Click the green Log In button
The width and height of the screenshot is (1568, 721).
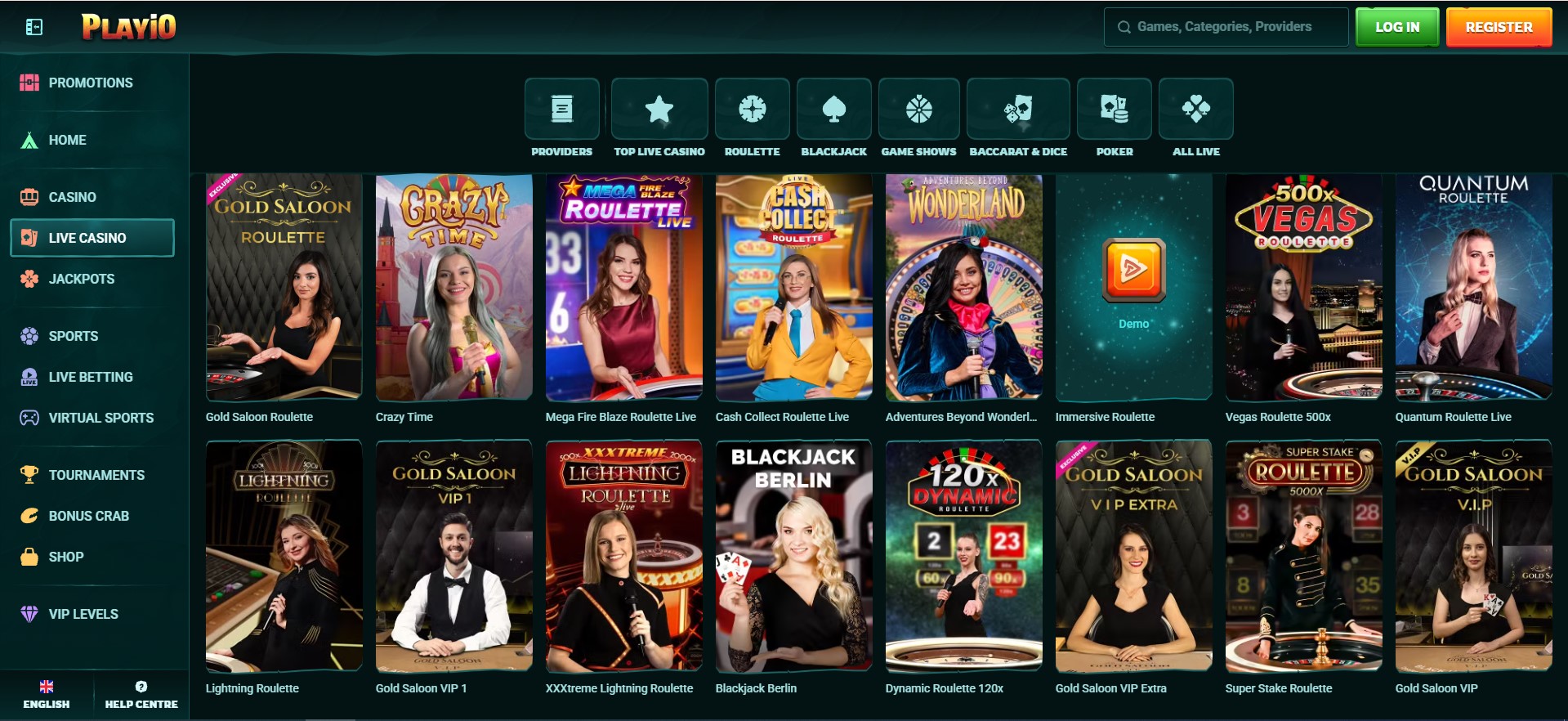pyautogui.click(x=1396, y=27)
